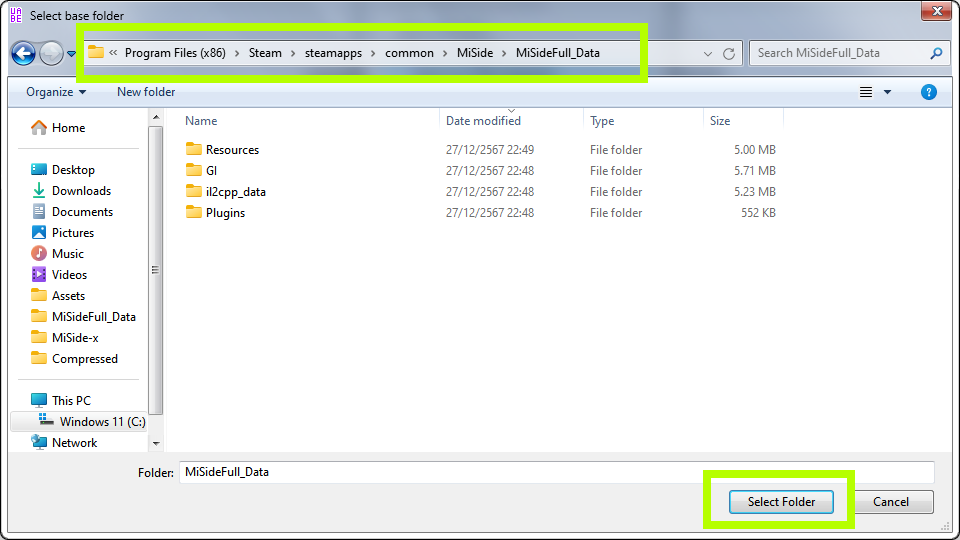Image resolution: width=960 pixels, height=540 pixels.
Task: Open Music in navigation pane
Action: tap(58, 253)
